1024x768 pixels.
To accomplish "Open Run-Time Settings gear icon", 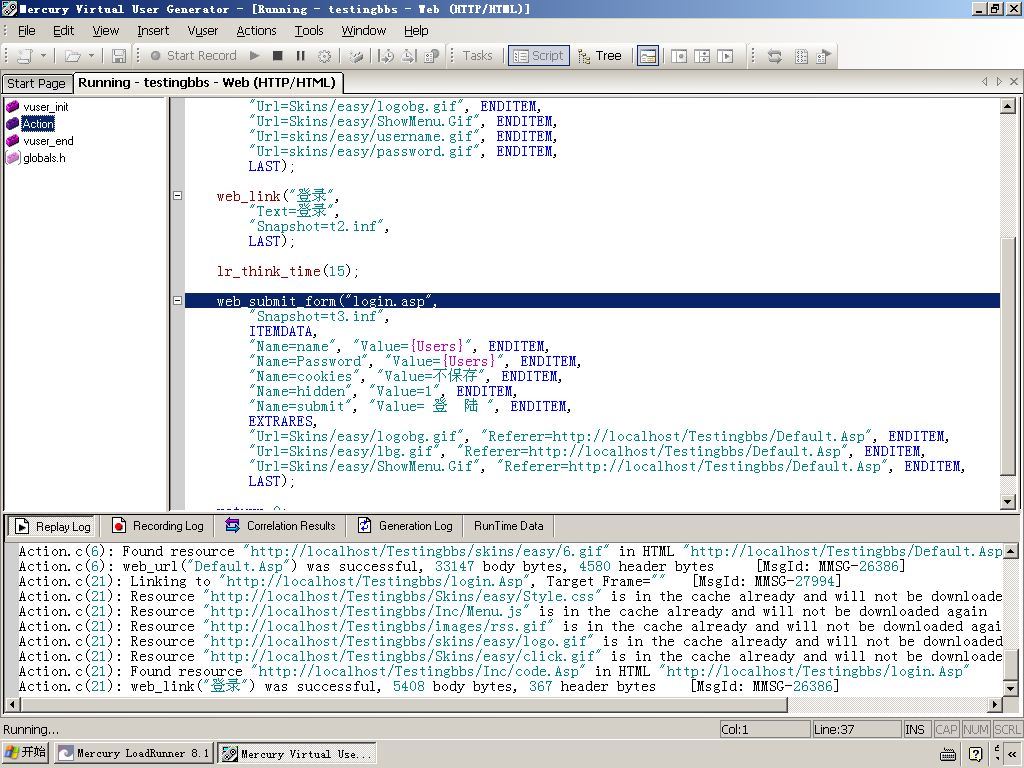I will click(x=324, y=56).
